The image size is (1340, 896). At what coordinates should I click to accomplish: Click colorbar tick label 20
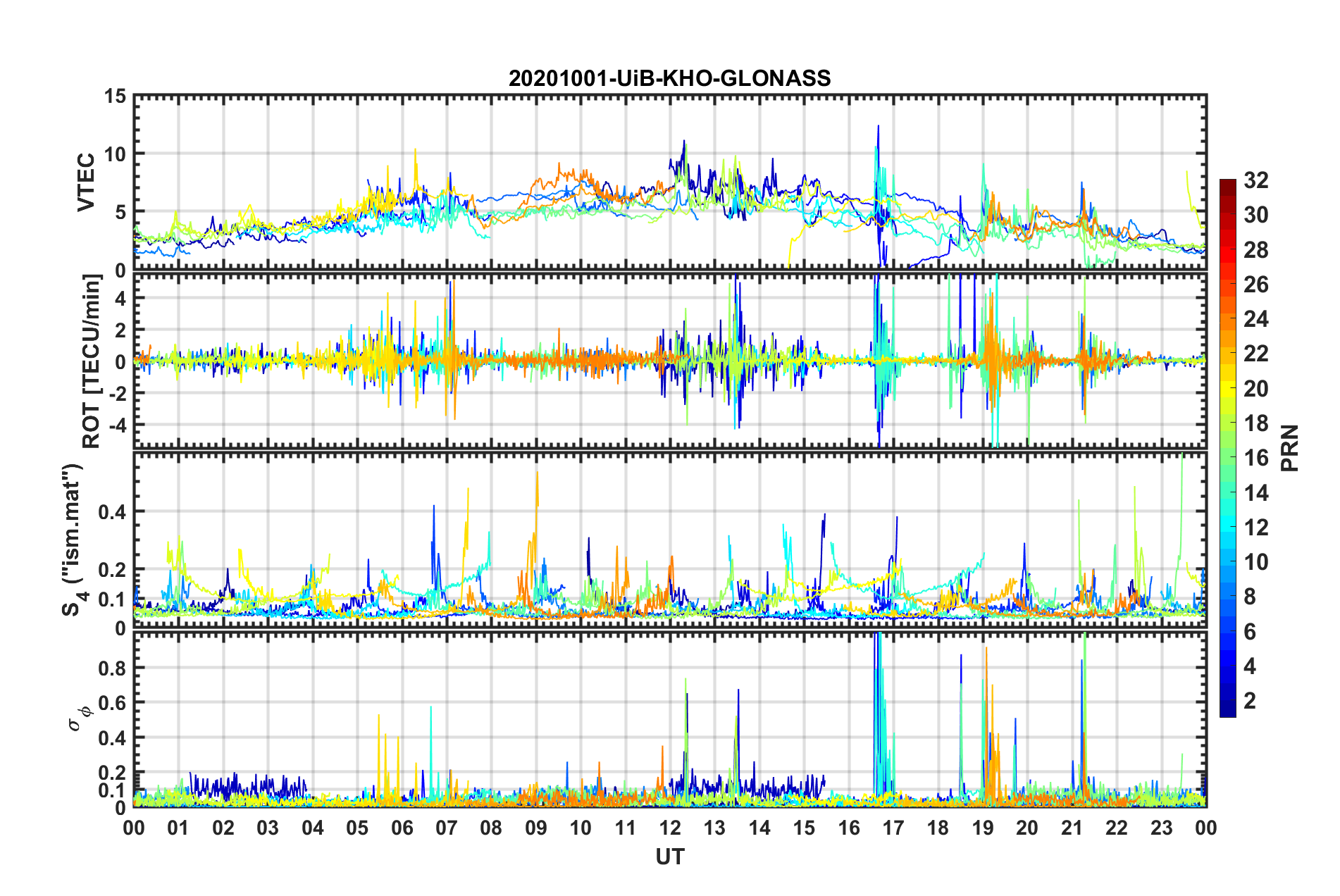[1255, 389]
